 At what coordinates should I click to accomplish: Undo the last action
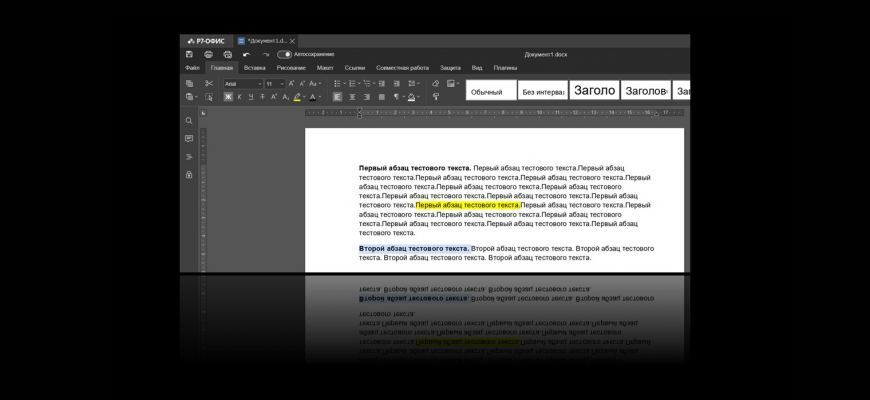point(246,54)
